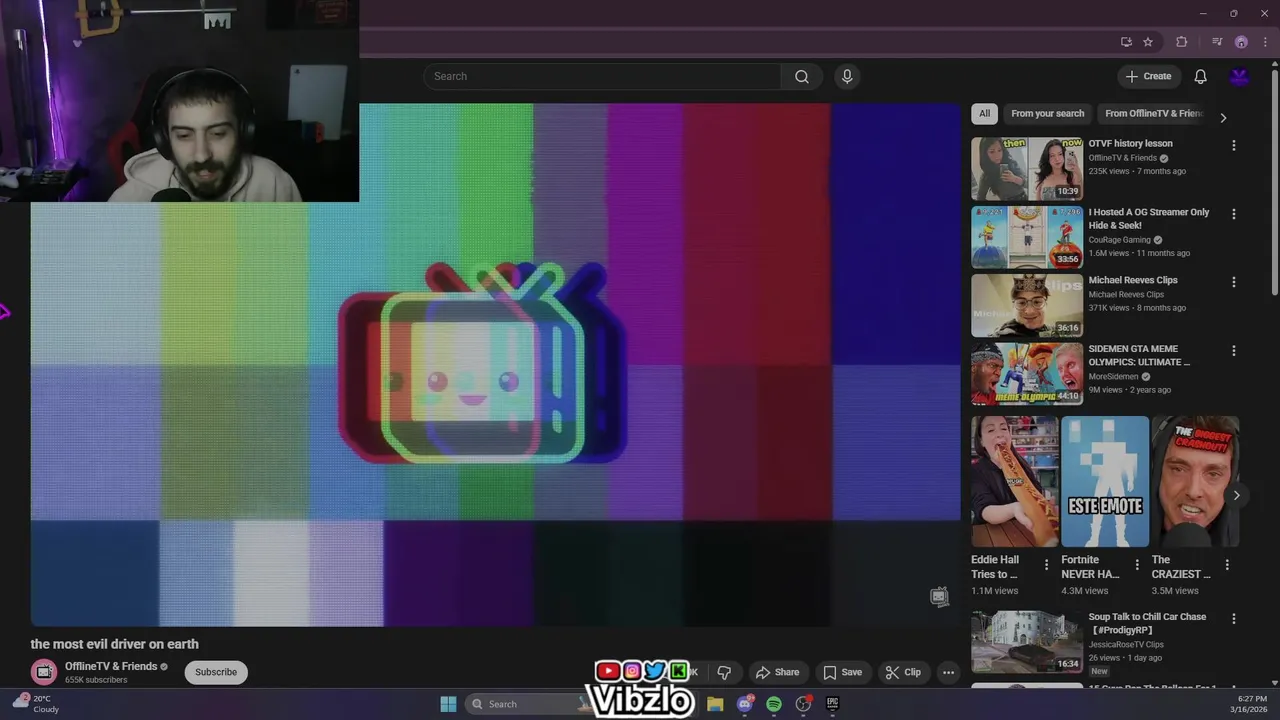Open the browser profile avatar
The width and height of the screenshot is (1280, 720).
point(1241,42)
